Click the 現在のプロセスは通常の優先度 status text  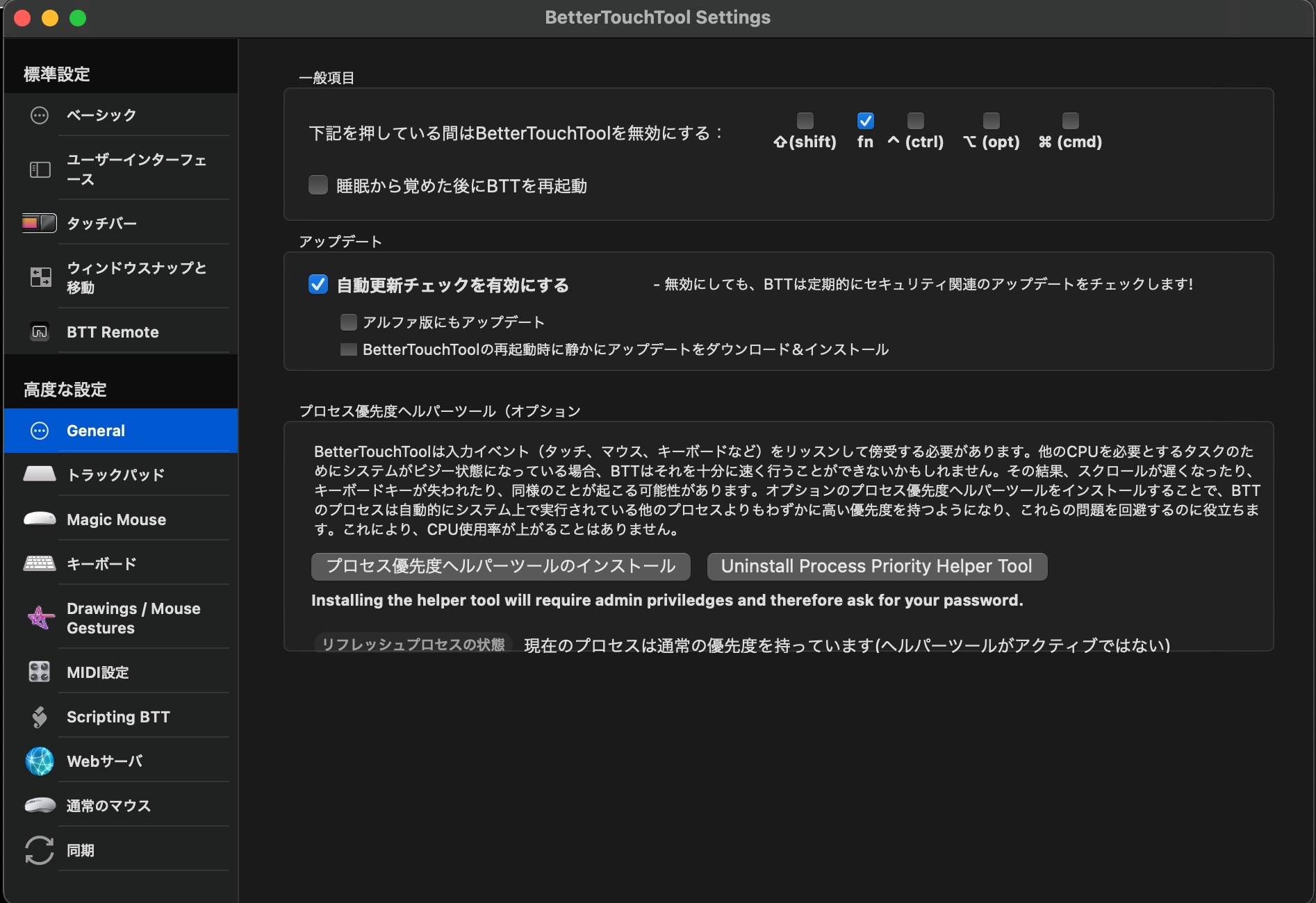[847, 645]
